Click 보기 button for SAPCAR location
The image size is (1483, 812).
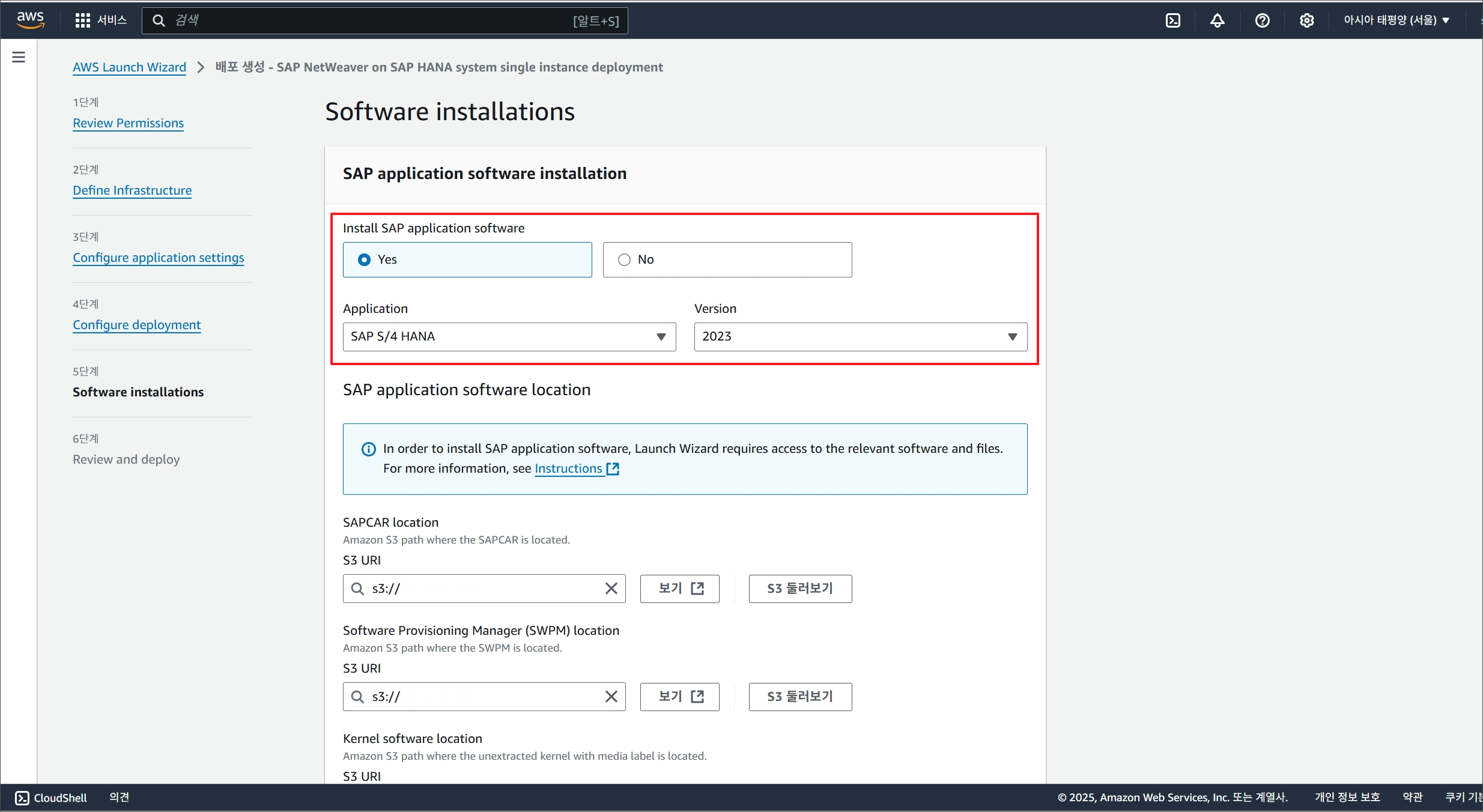(679, 589)
